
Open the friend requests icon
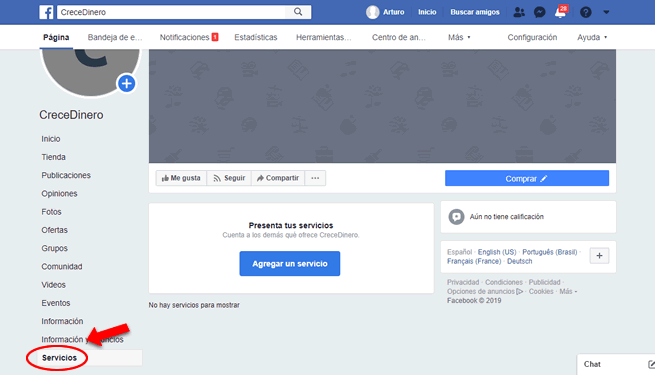click(519, 12)
